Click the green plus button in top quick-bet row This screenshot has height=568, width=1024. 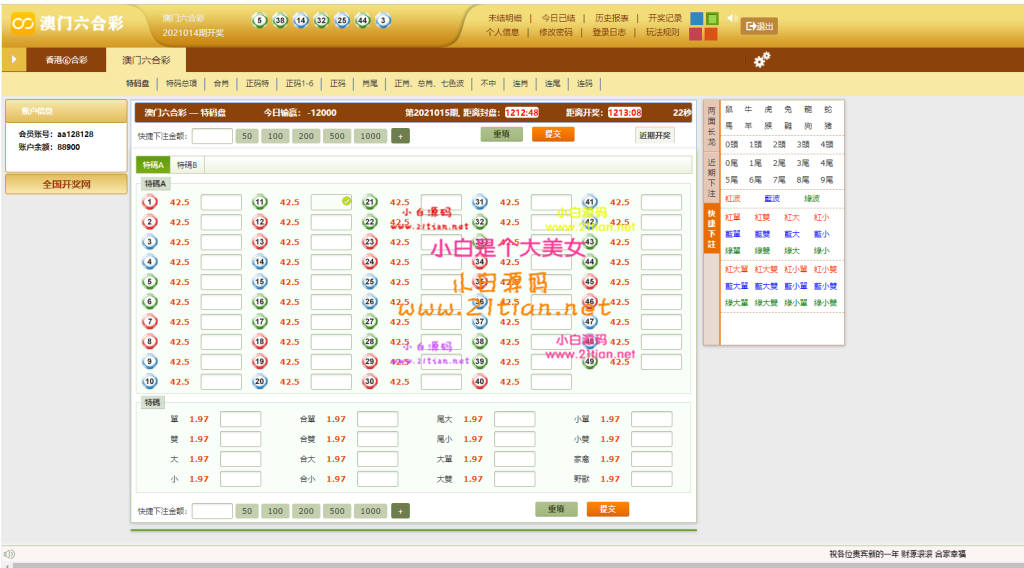click(400, 136)
